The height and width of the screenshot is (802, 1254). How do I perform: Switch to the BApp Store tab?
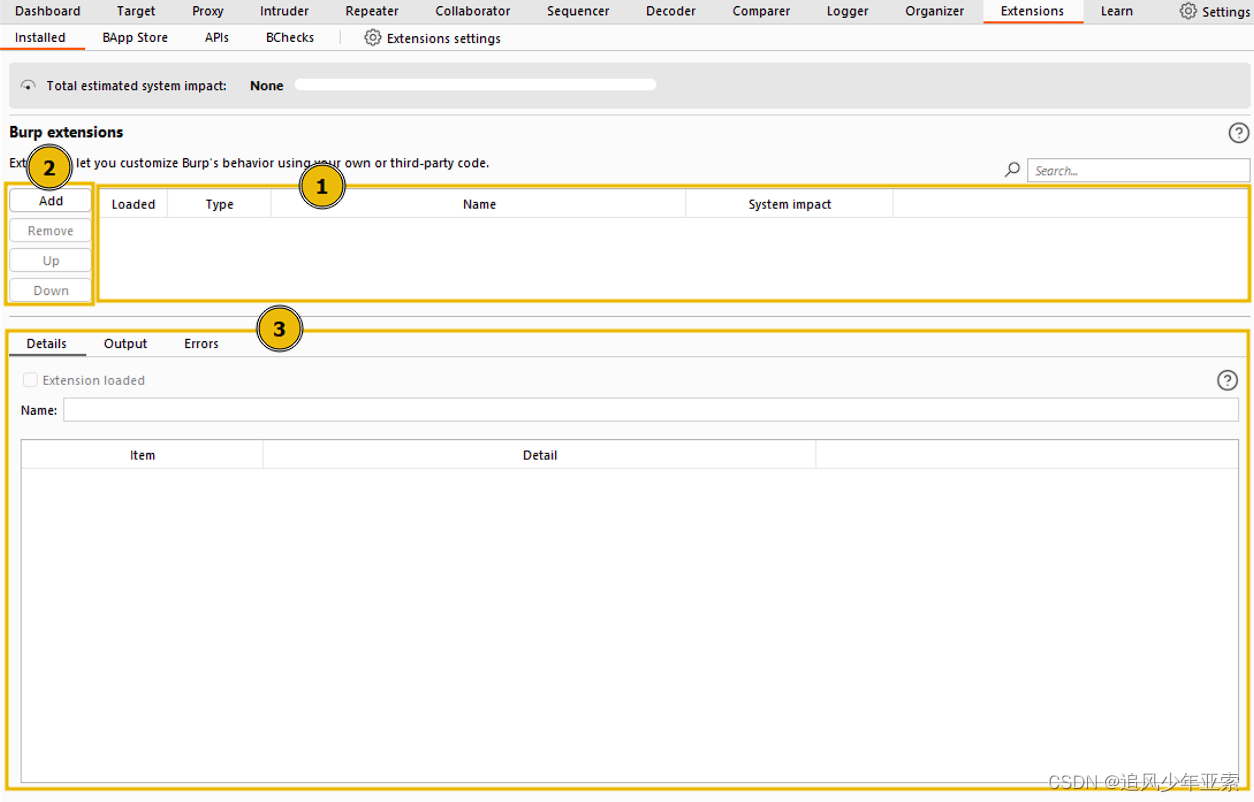tap(134, 37)
